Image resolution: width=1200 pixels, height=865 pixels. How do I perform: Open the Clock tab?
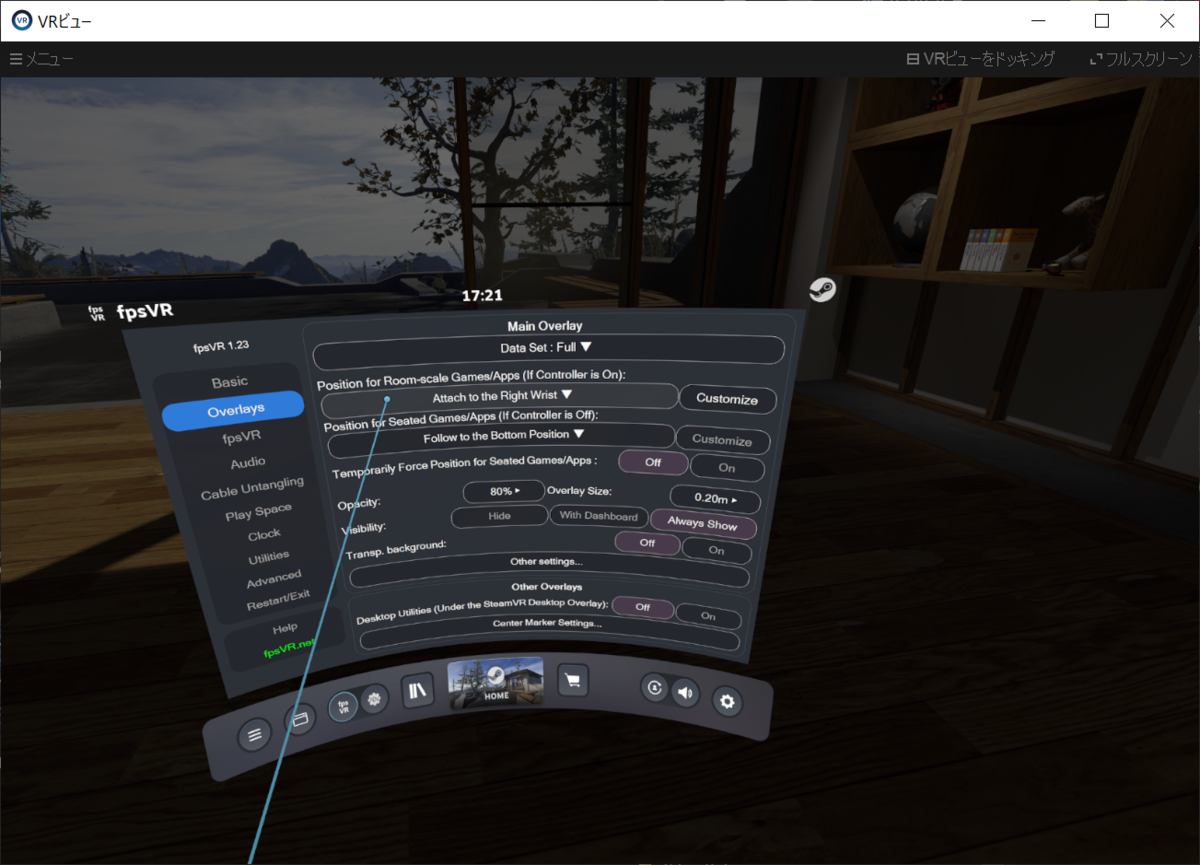click(x=265, y=535)
